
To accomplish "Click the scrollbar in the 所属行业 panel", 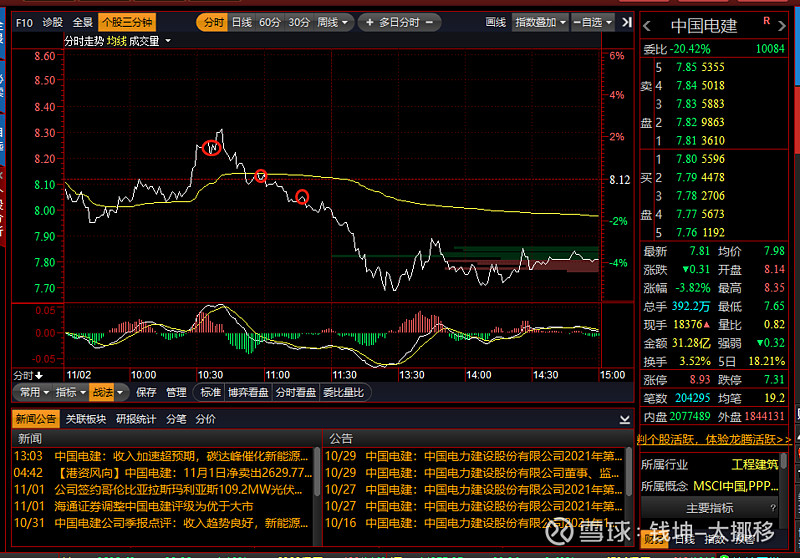I will pos(784,462).
